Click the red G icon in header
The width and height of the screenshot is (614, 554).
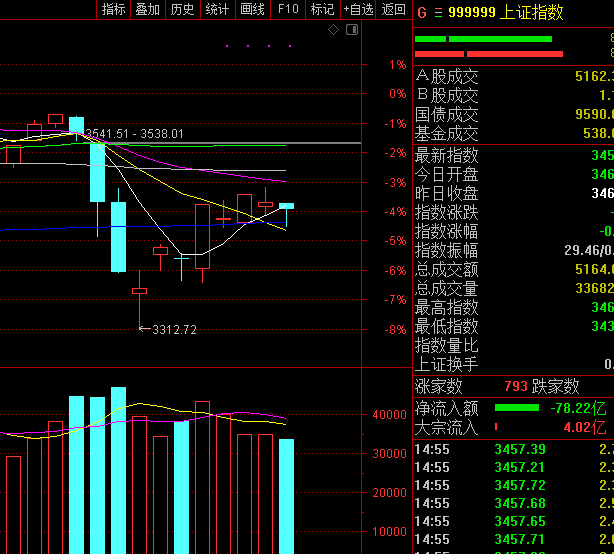click(x=422, y=13)
